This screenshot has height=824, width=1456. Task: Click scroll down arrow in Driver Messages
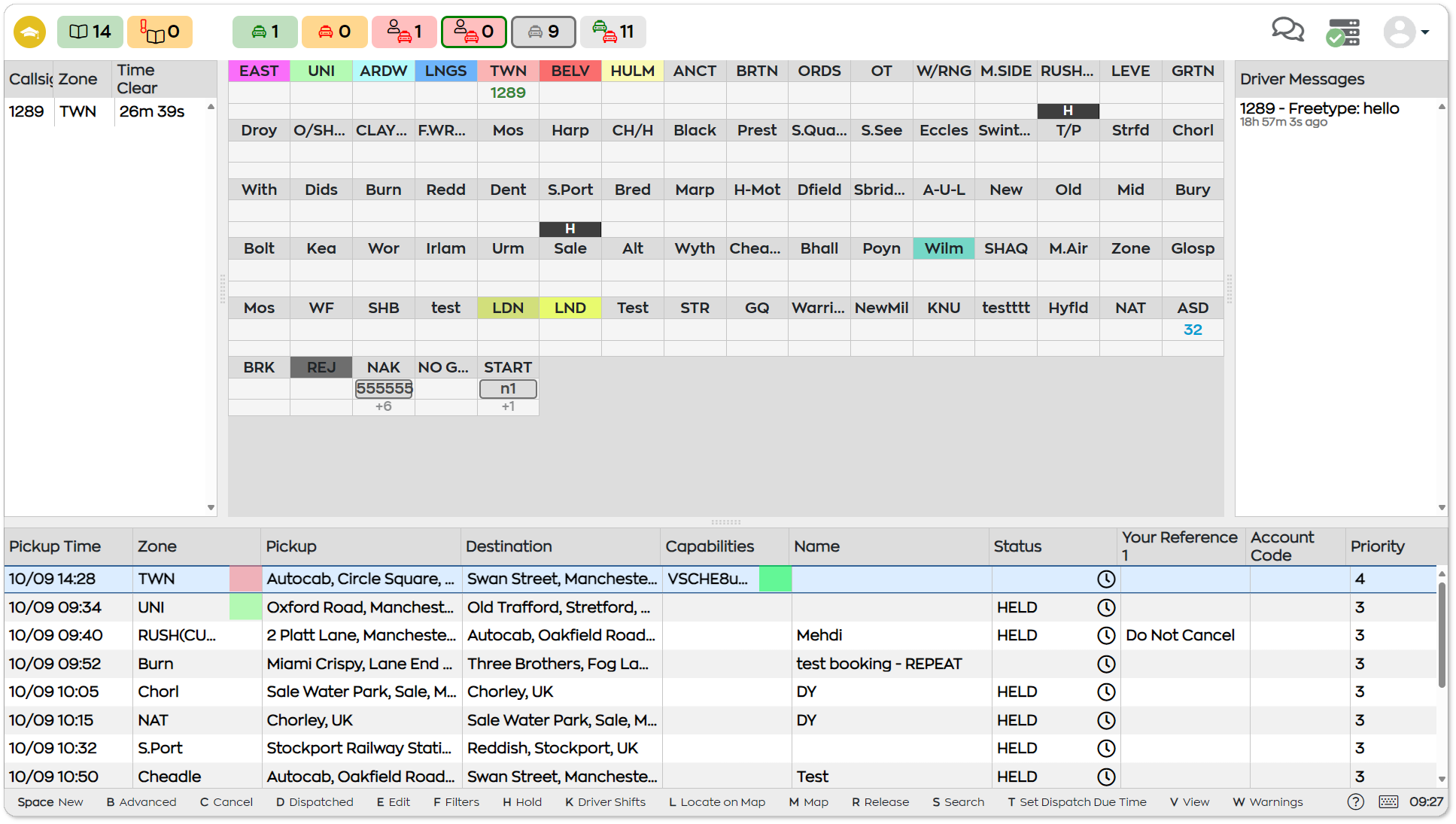[1442, 508]
